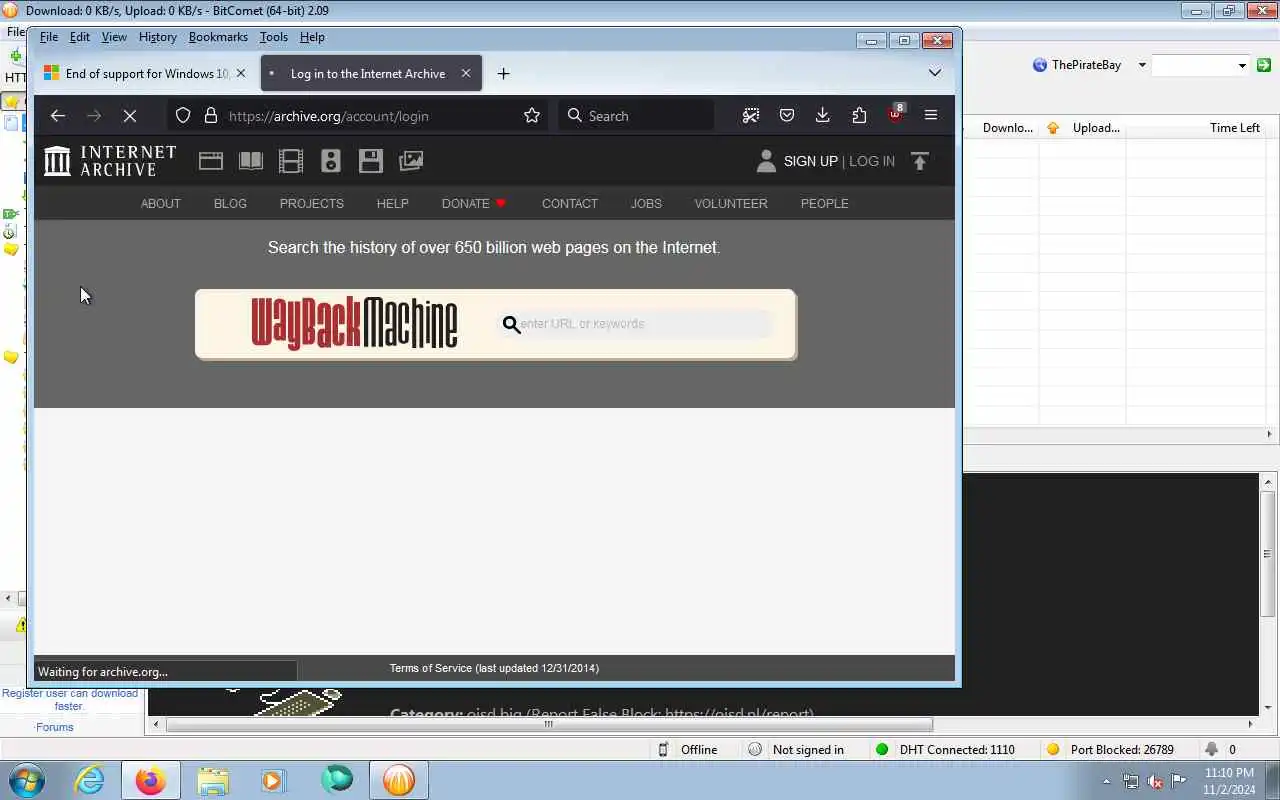Screen dimensions: 1280x800
Task: Open the JOBS navigation link
Action: pyautogui.click(x=646, y=203)
